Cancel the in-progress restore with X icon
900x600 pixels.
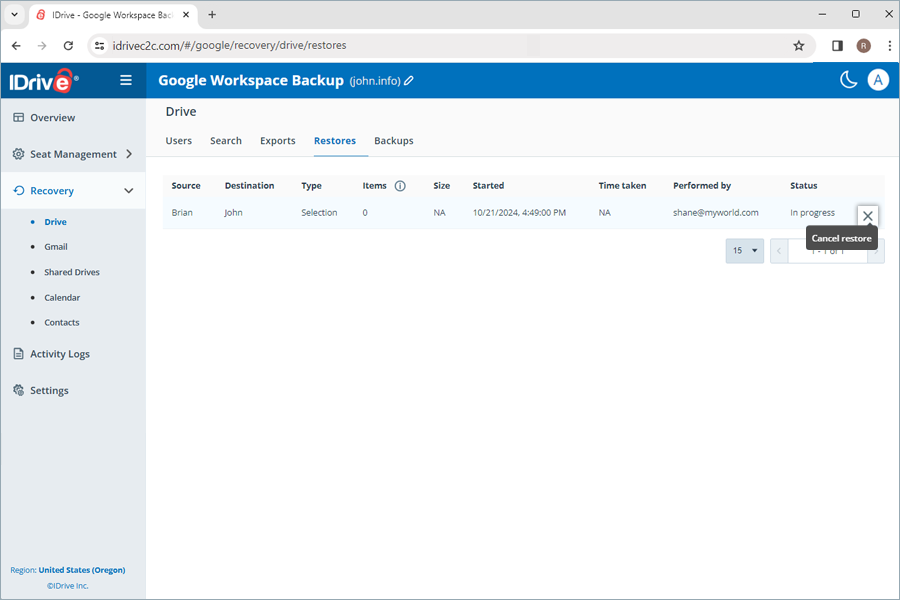[x=867, y=216]
